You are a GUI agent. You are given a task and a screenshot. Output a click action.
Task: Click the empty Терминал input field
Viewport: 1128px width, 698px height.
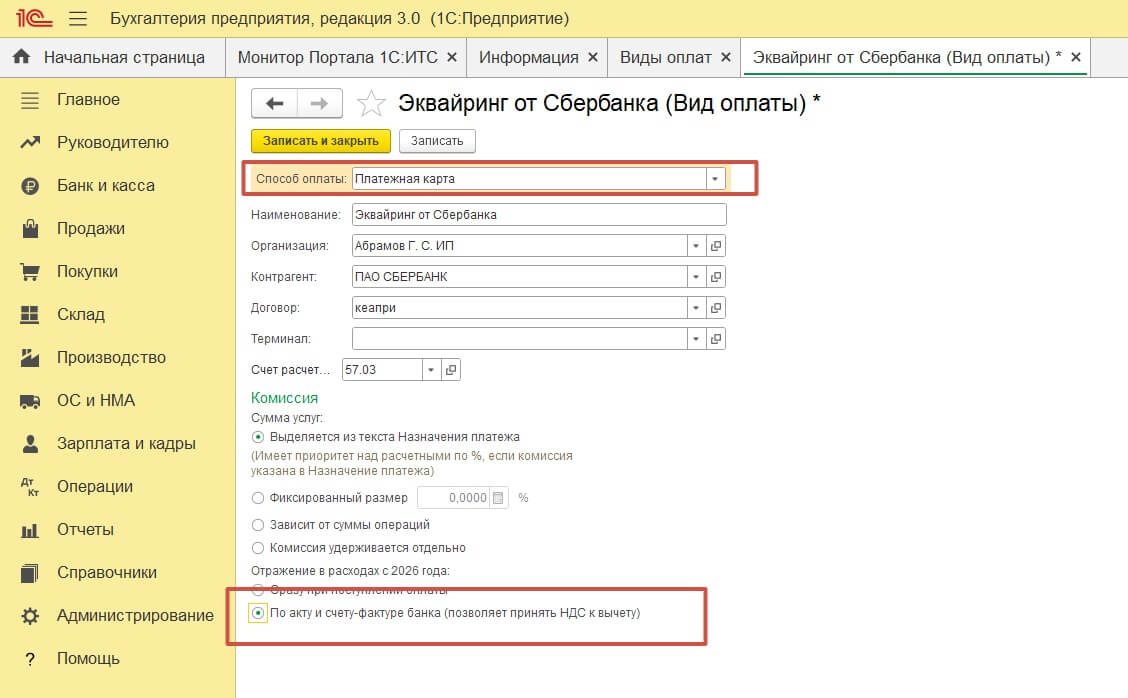tap(519, 339)
